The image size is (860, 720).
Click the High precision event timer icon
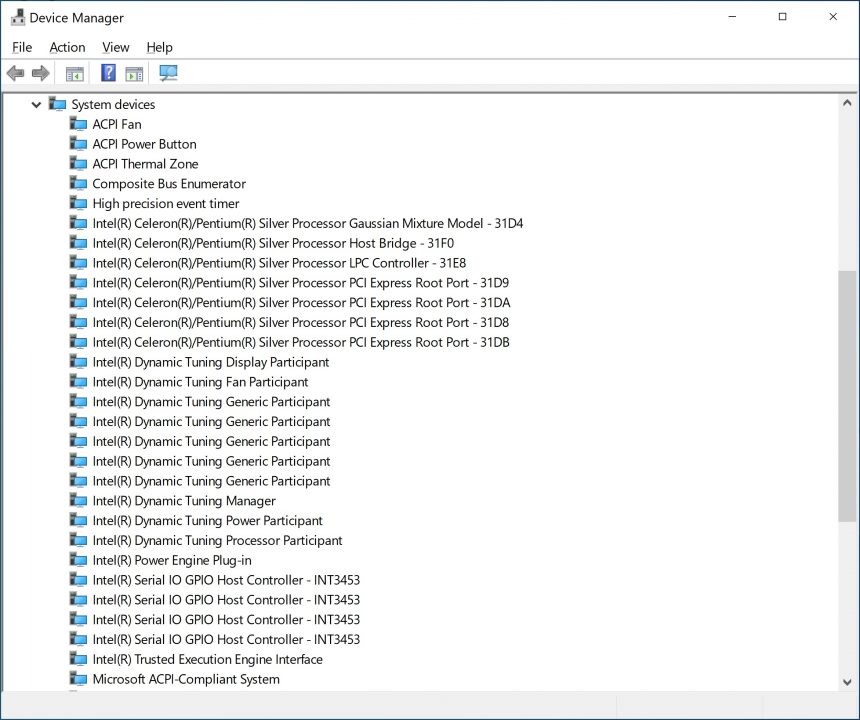click(79, 203)
